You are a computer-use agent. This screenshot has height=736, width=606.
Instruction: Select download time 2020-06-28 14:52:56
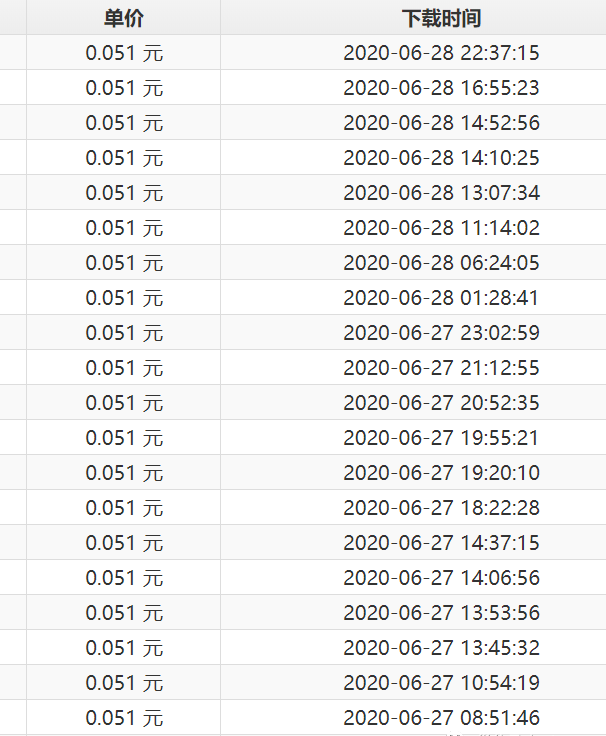pos(441,123)
